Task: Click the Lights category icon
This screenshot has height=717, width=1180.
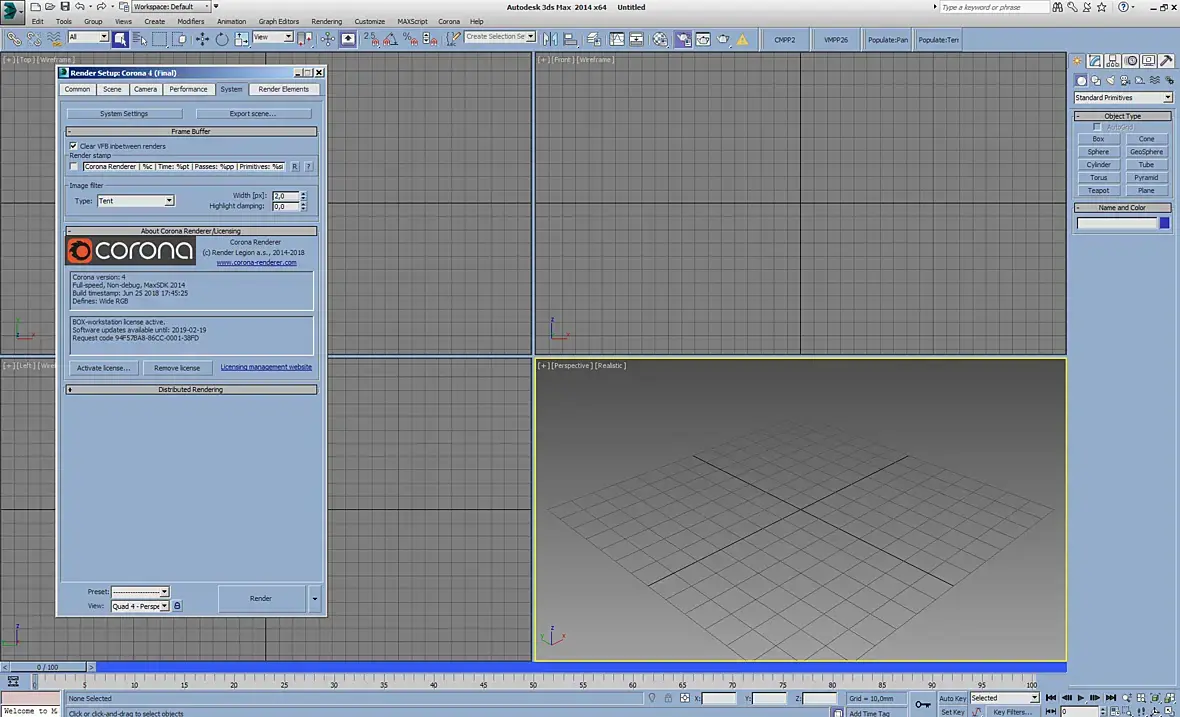Action: [1110, 80]
